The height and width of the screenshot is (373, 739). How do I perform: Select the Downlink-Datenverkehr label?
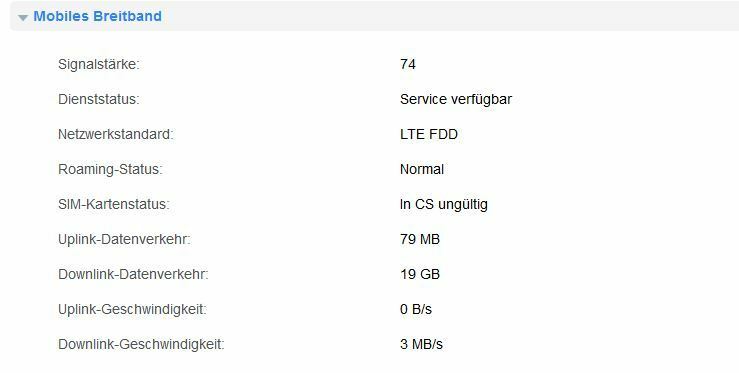point(133,274)
